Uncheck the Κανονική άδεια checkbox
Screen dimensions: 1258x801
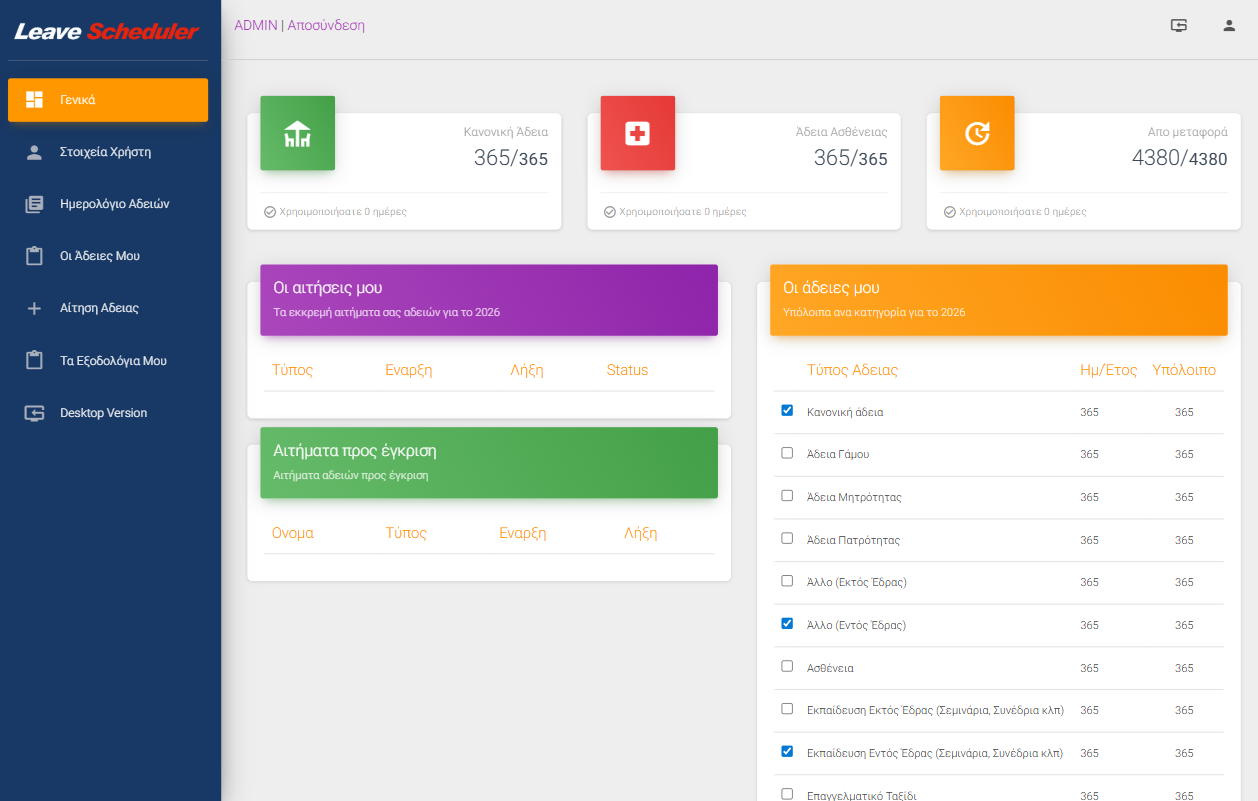787,410
